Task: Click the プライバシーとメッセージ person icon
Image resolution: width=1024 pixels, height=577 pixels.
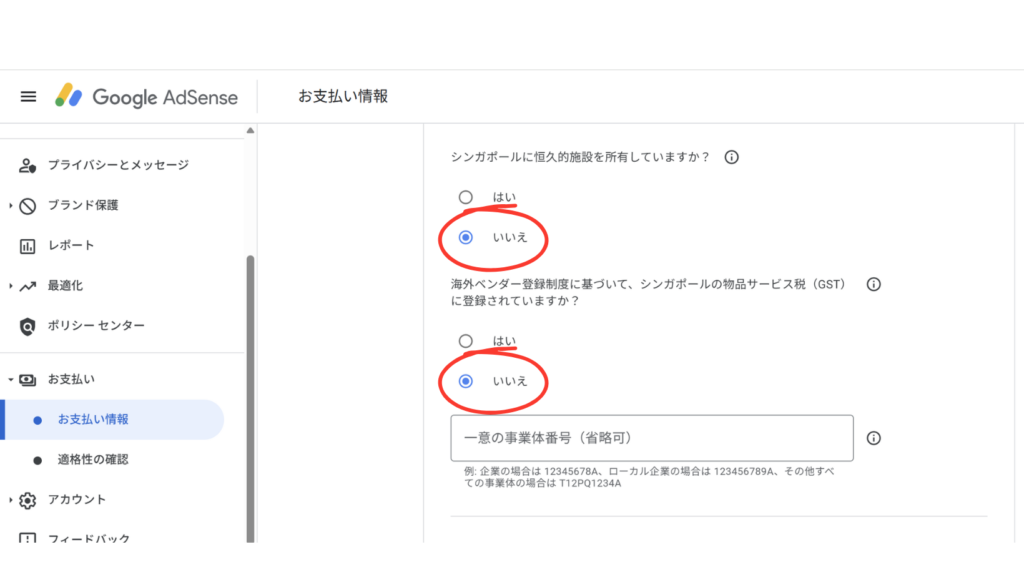Action: click(x=27, y=165)
